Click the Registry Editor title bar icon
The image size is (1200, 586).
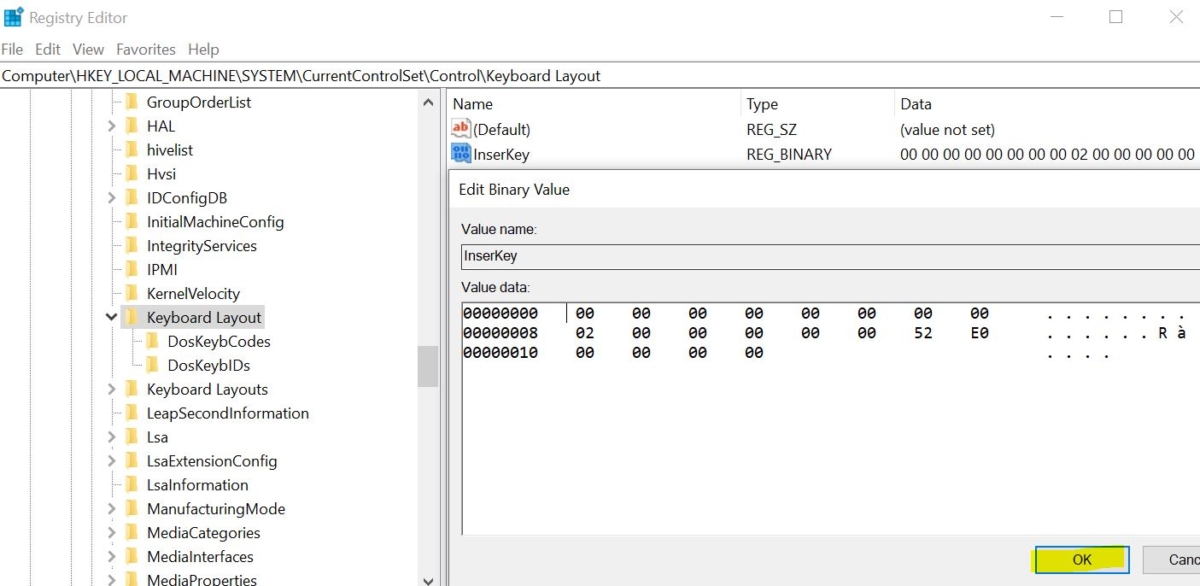[14, 16]
